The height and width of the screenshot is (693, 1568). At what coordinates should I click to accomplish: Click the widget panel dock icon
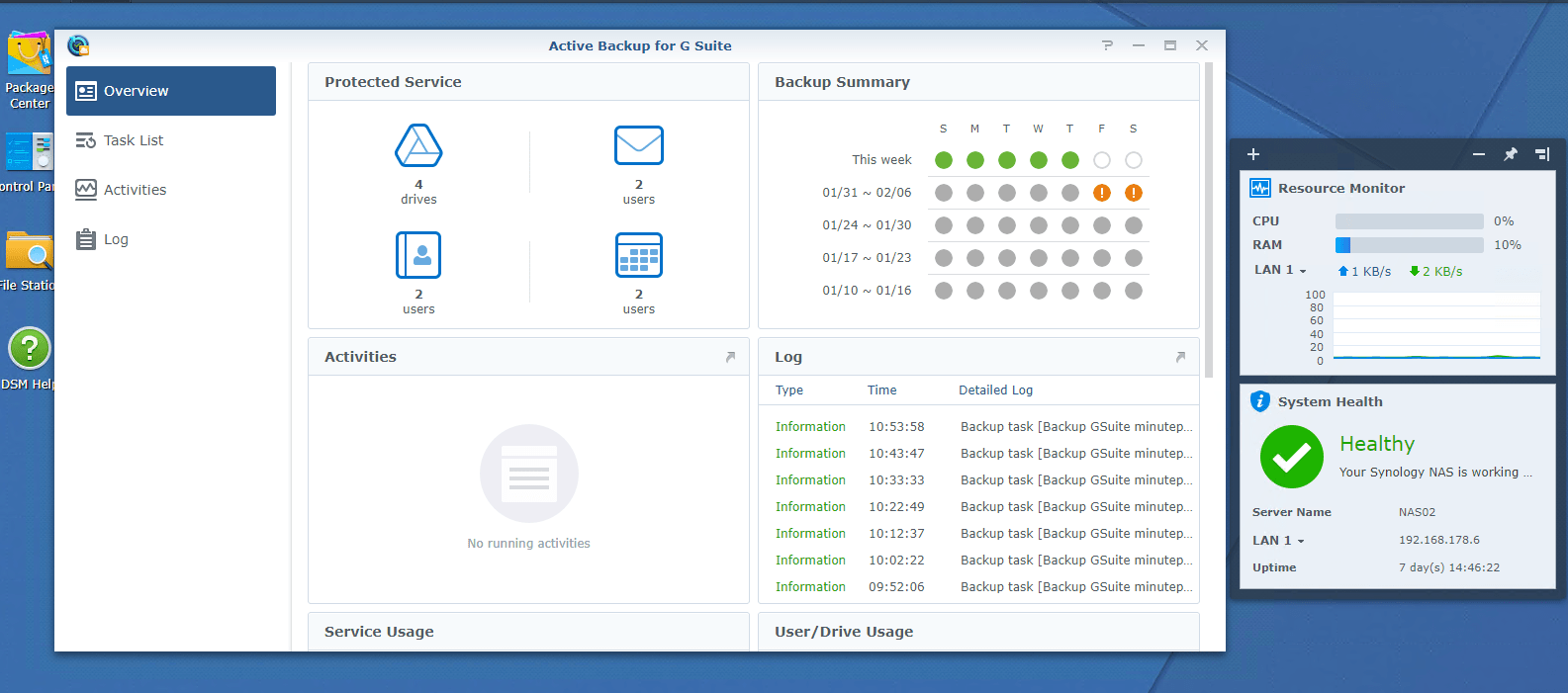[1542, 154]
